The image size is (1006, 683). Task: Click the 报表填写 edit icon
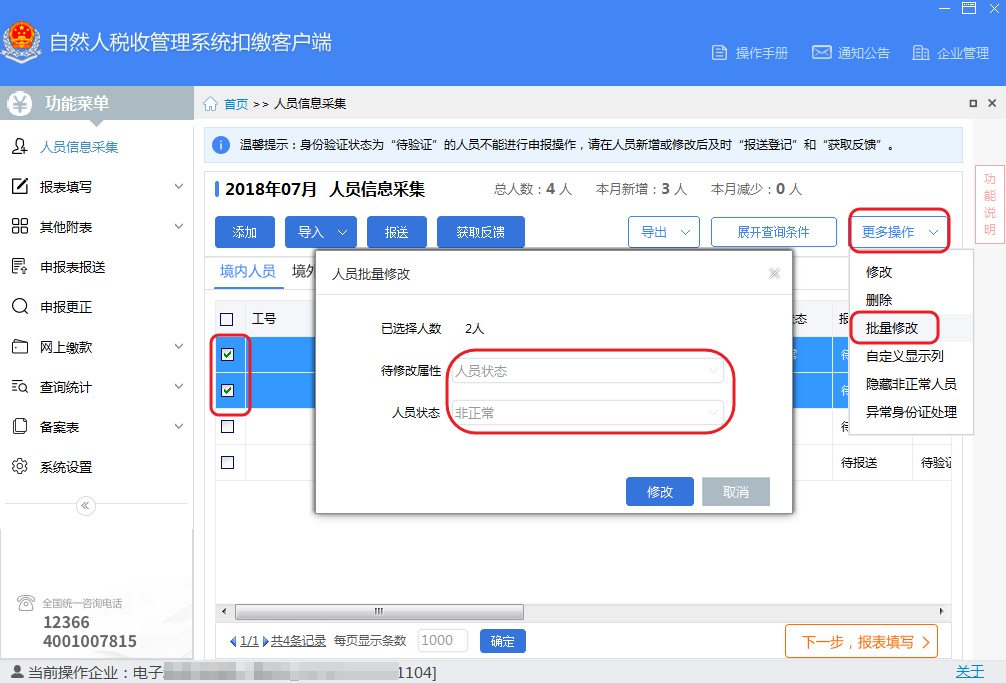pyautogui.click(x=20, y=187)
